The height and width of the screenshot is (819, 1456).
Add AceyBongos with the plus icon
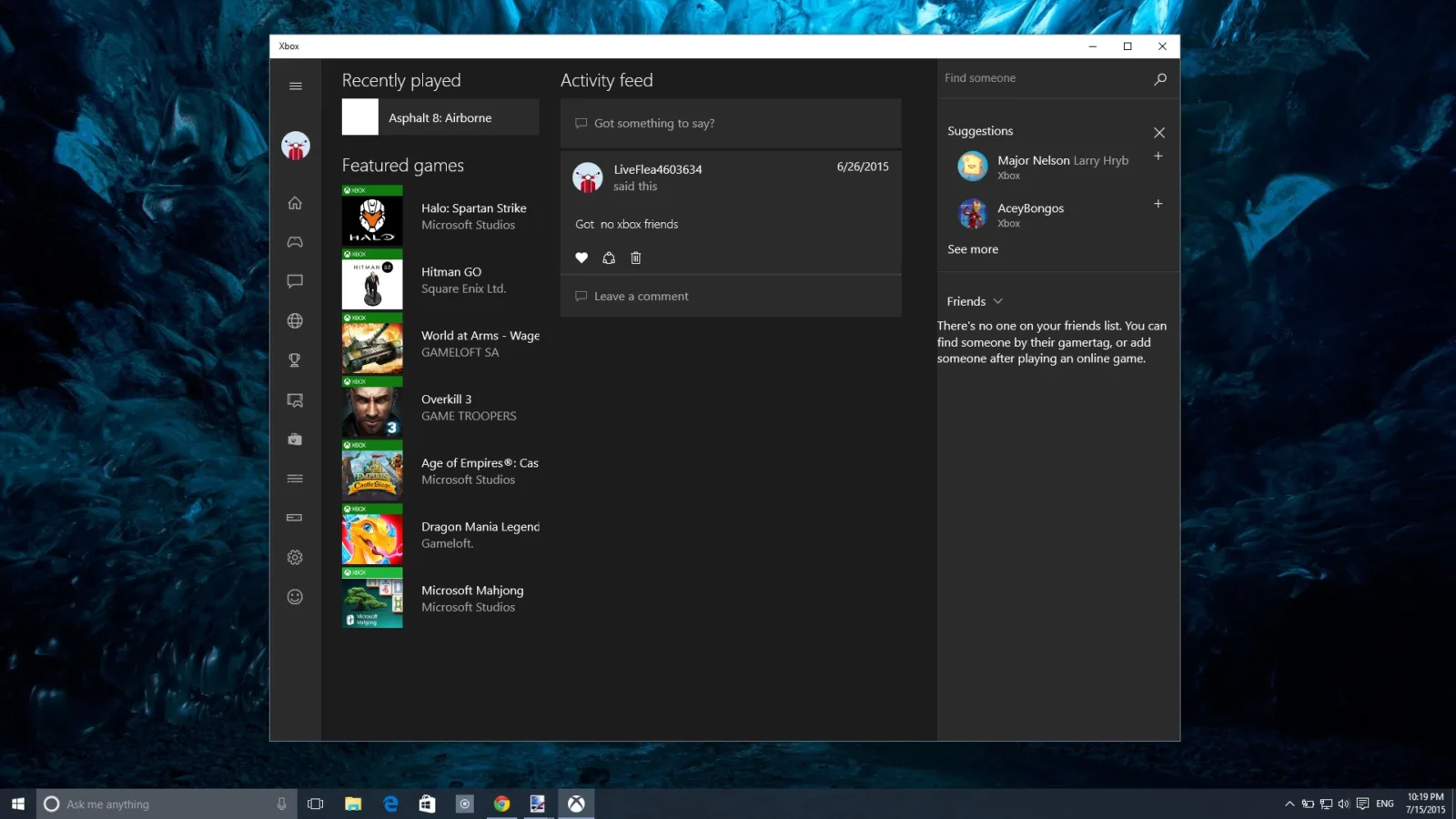coord(1158,204)
